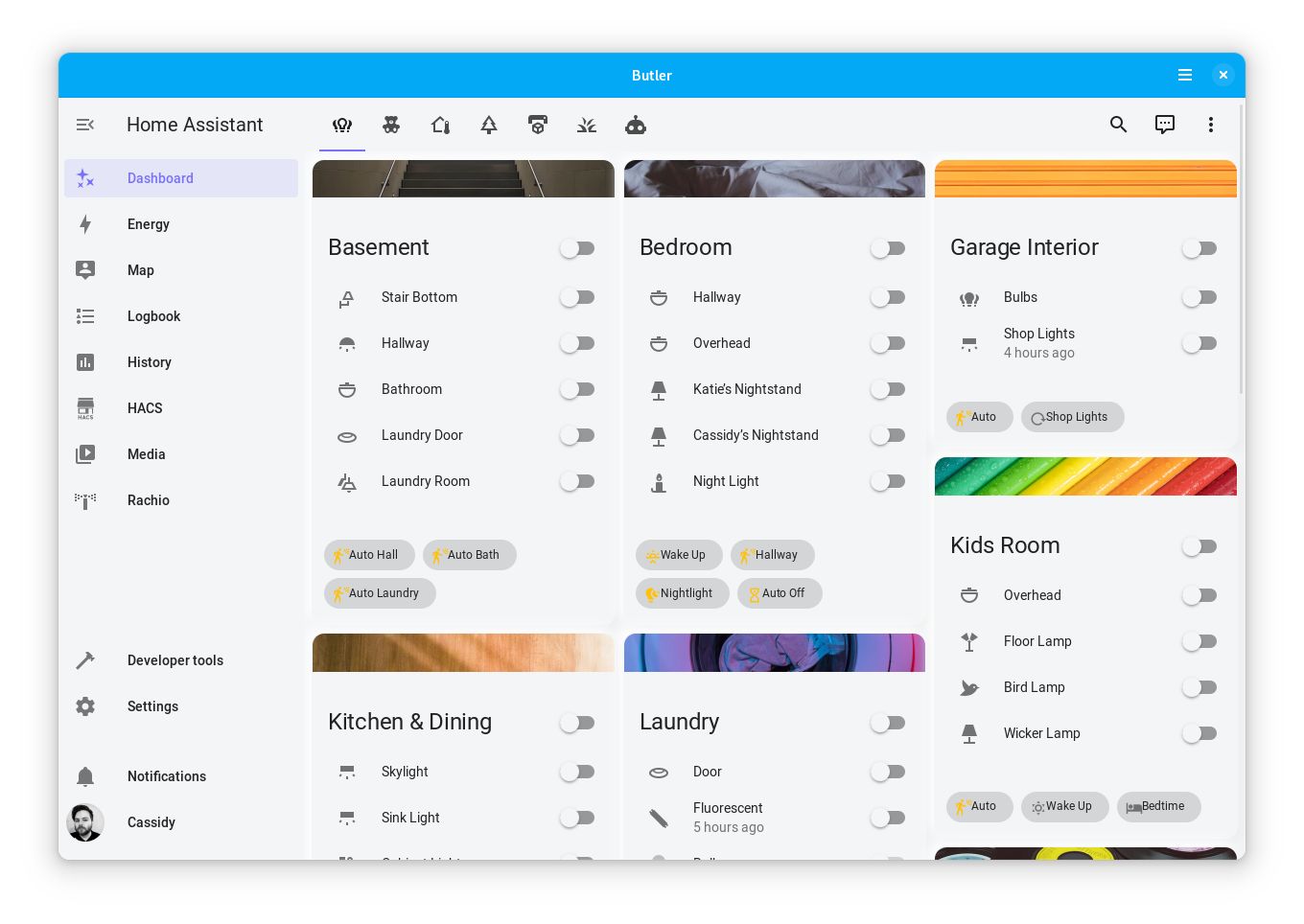
Task: Enable the Garage Shop Lights
Action: 1199,343
